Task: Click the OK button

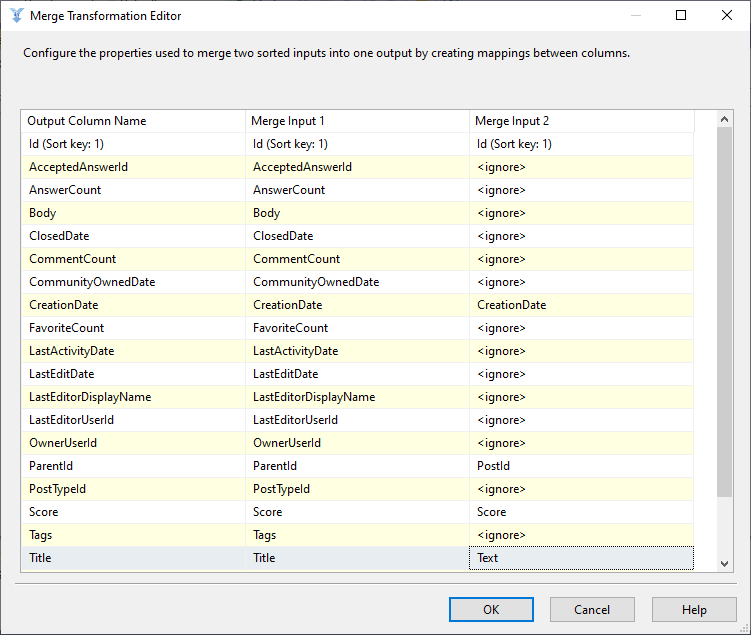Action: (491, 609)
